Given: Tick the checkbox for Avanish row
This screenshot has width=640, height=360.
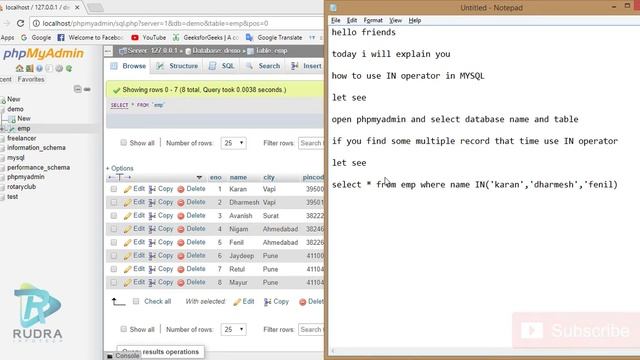Looking at the screenshot, I should [x=113, y=216].
